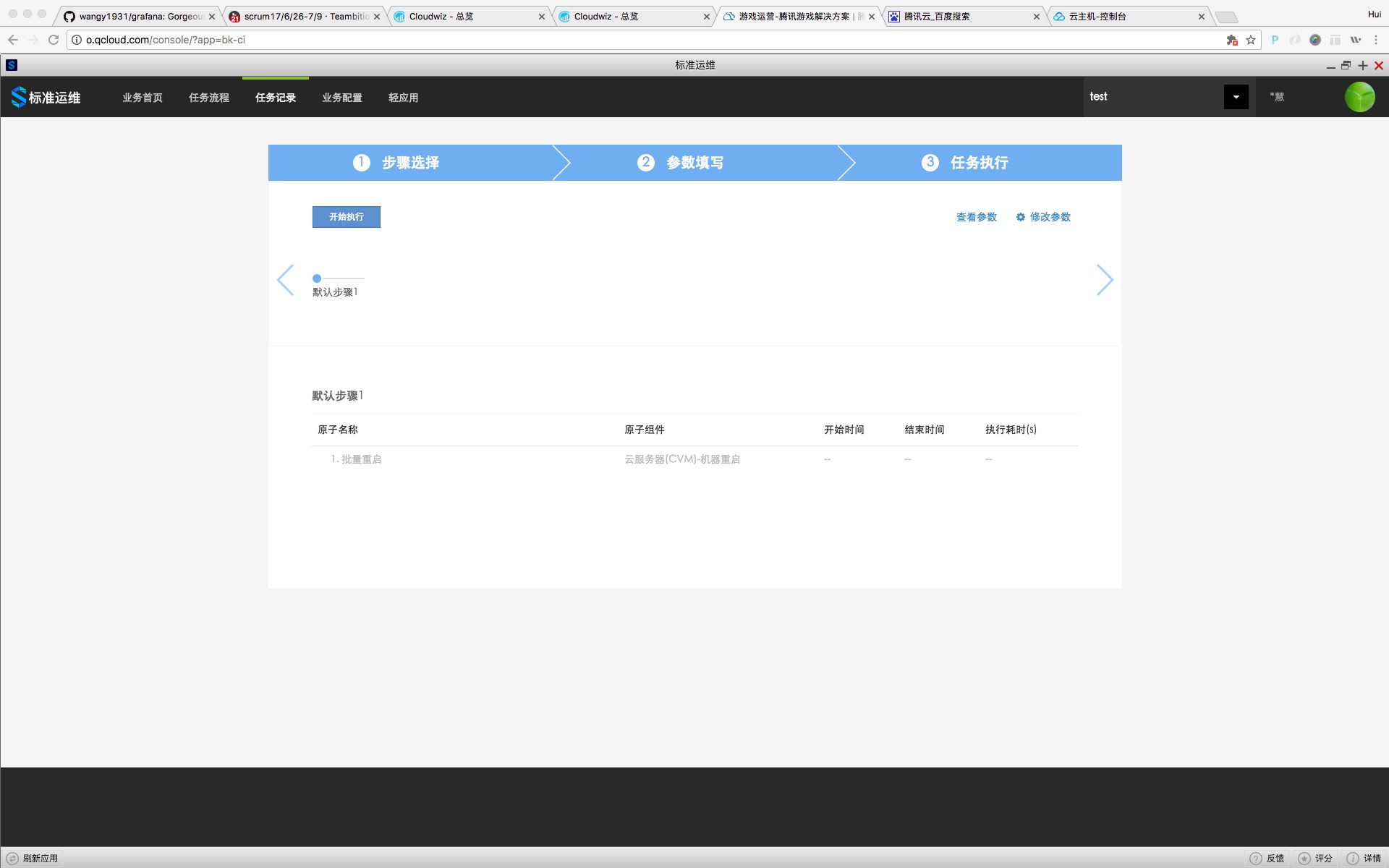This screenshot has height=868, width=1389.
Task: Click the 批量重启 atom row
Action: (361, 459)
